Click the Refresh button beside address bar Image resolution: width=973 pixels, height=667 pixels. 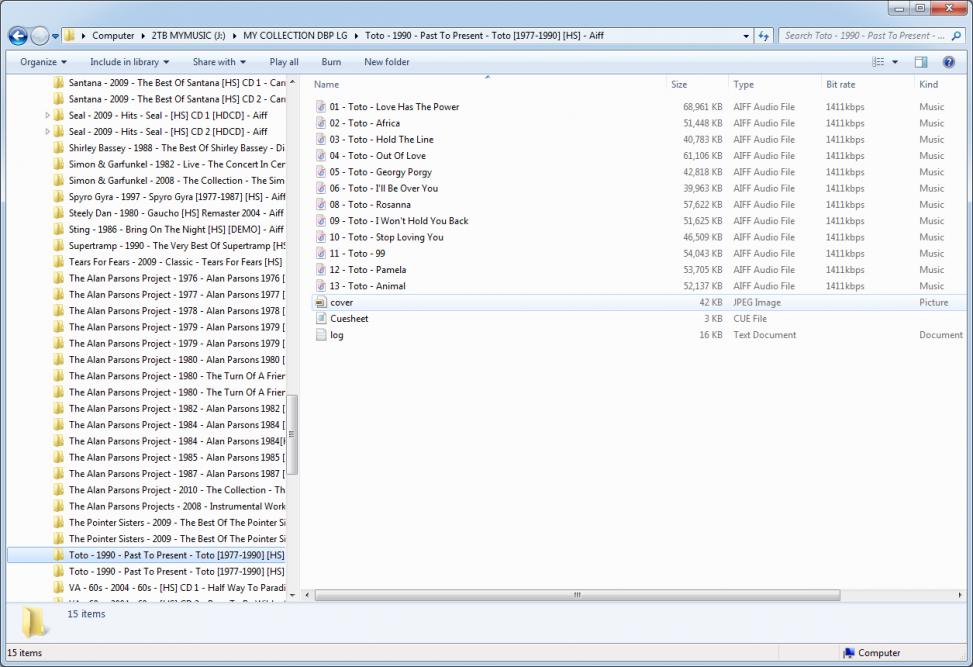(x=764, y=36)
